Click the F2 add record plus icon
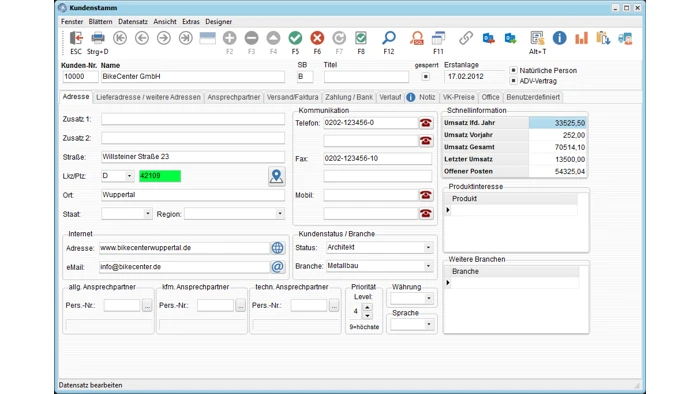700x394 pixels. (229, 38)
